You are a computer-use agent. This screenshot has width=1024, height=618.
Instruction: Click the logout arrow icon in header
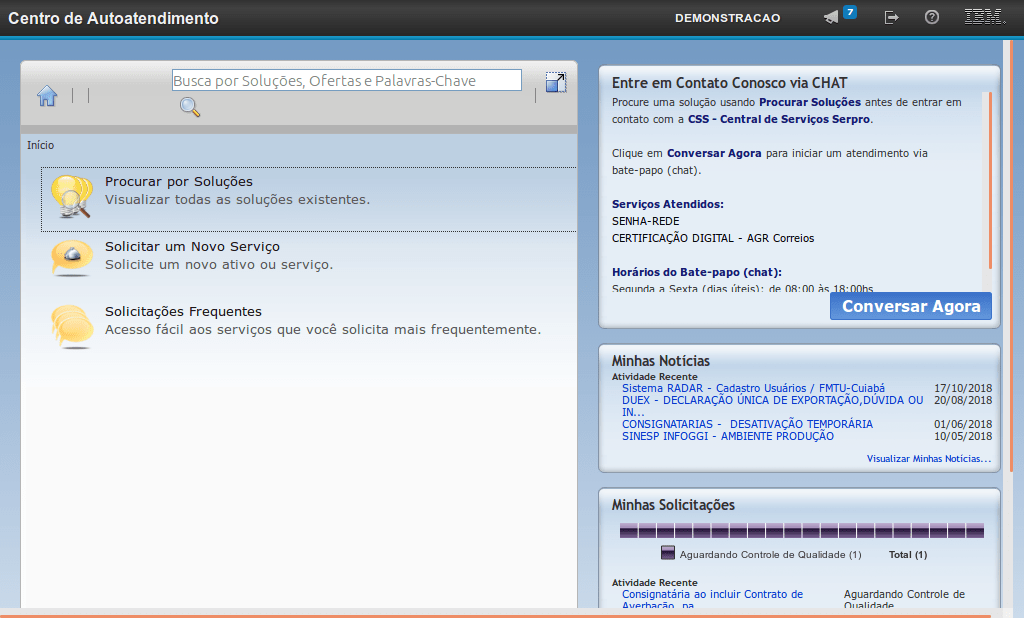(891, 18)
